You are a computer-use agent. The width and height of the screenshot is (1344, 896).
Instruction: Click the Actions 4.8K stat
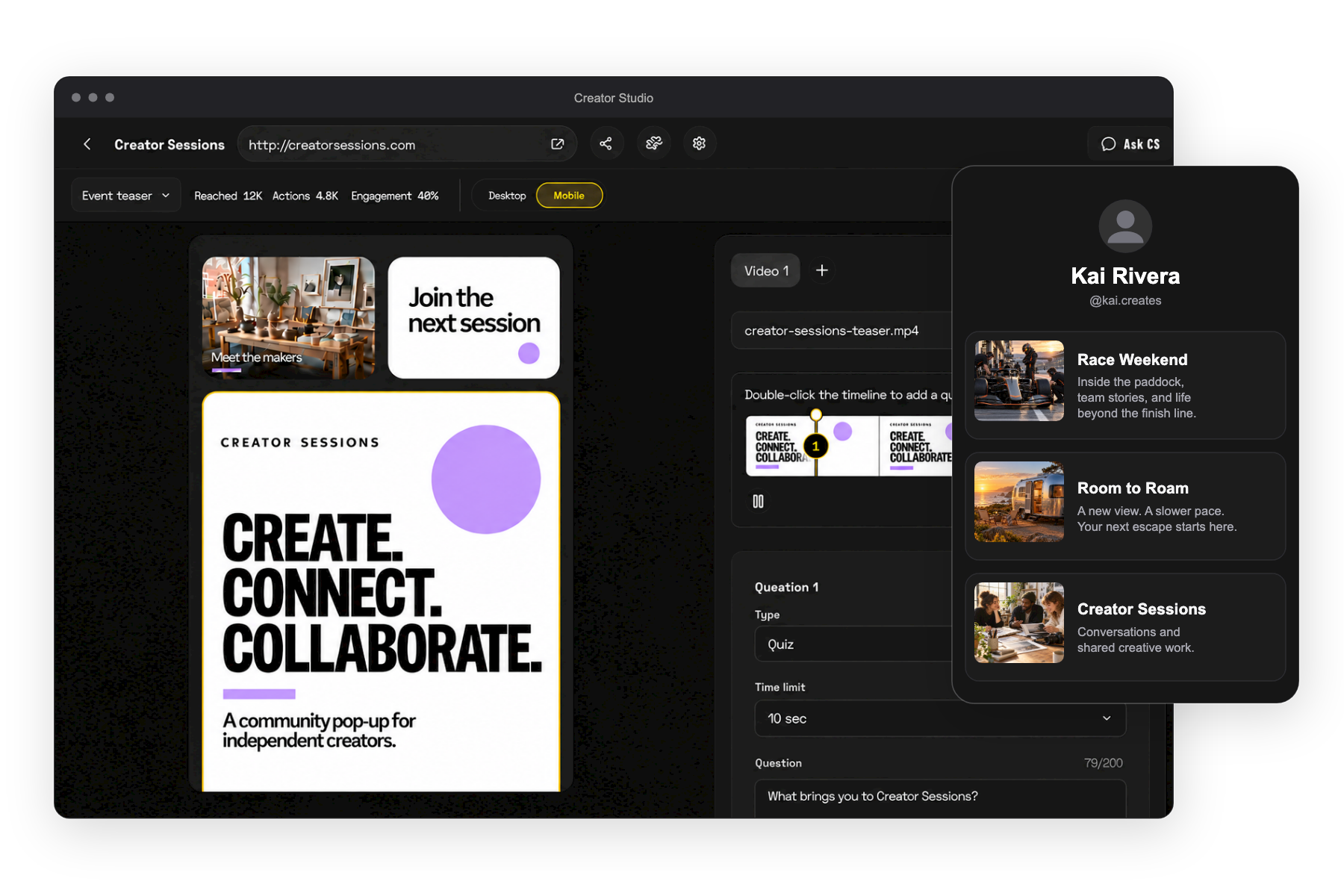(305, 196)
